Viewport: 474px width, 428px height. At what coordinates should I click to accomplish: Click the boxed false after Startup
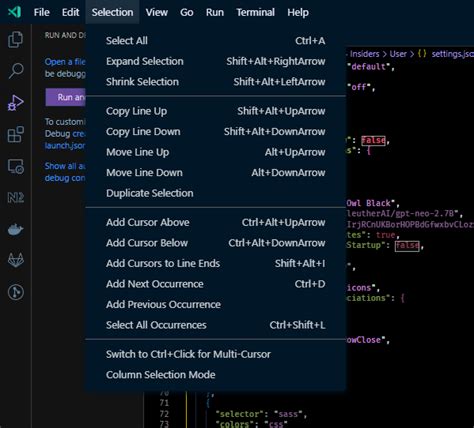(x=407, y=246)
